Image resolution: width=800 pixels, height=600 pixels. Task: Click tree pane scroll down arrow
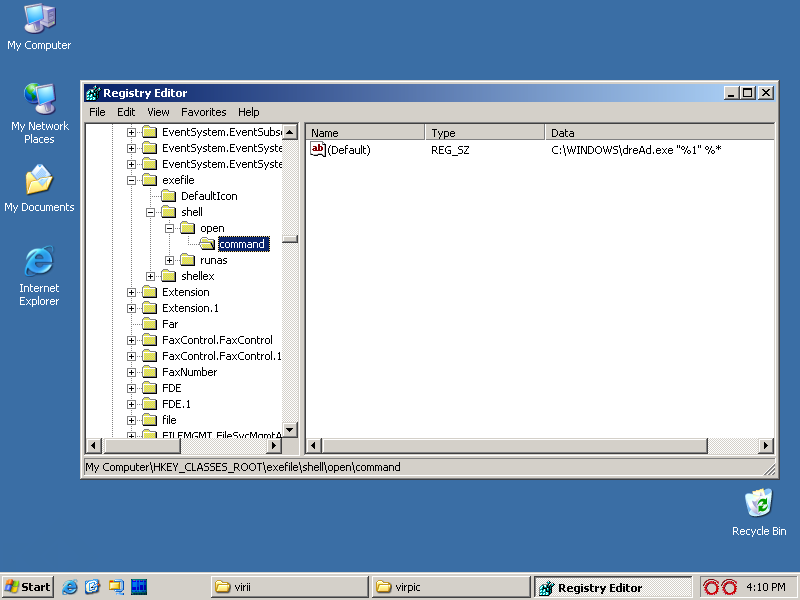pyautogui.click(x=290, y=430)
